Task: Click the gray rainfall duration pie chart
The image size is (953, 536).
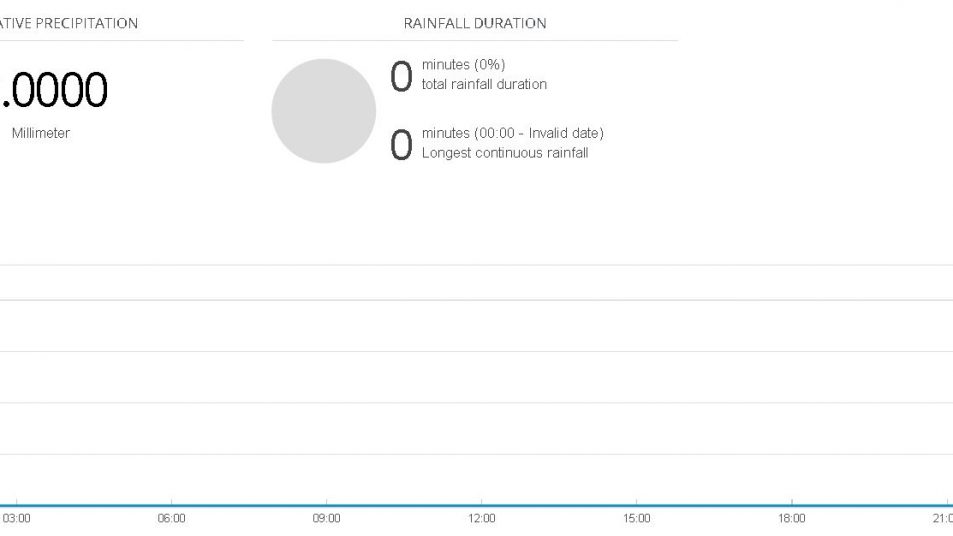Action: (x=323, y=111)
